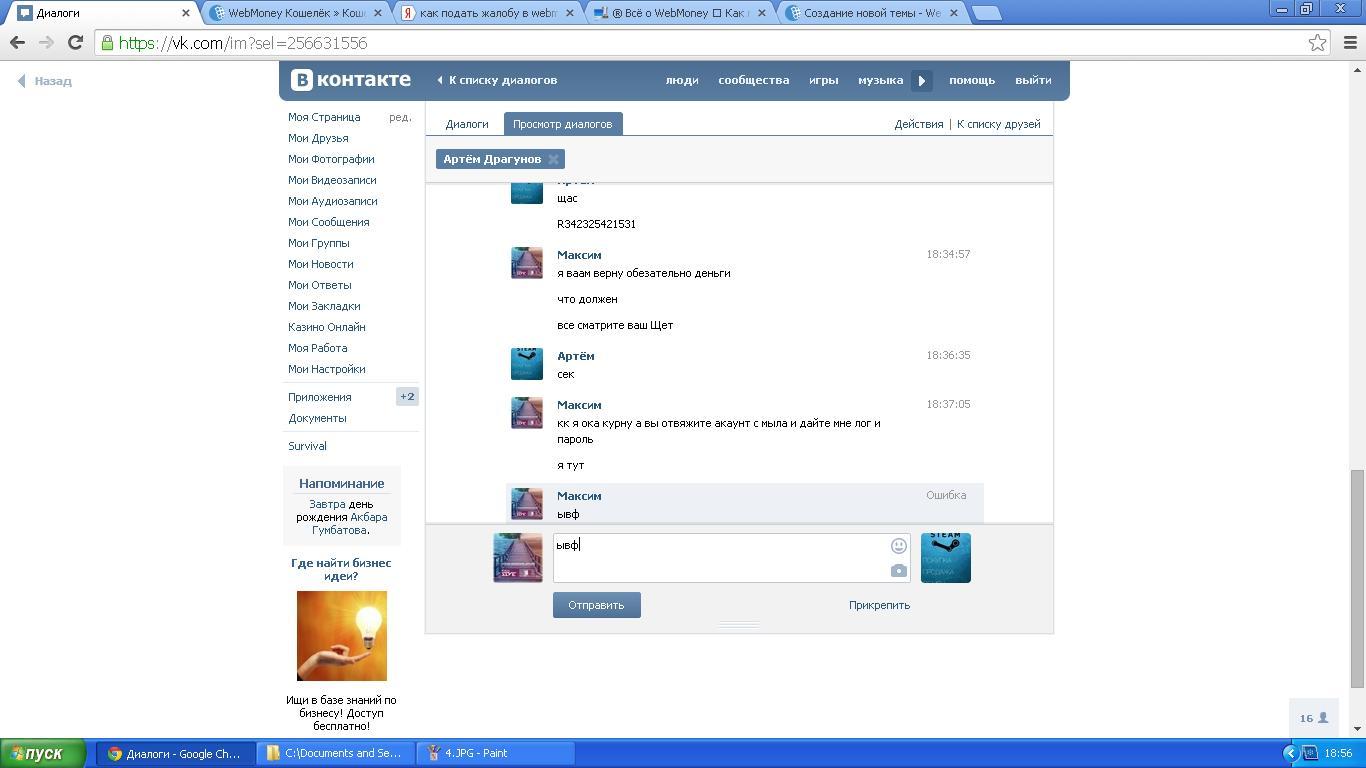Image resolution: width=1366 pixels, height=768 pixels.
Task: Open the Chrome menu icon
Action: click(1350, 43)
